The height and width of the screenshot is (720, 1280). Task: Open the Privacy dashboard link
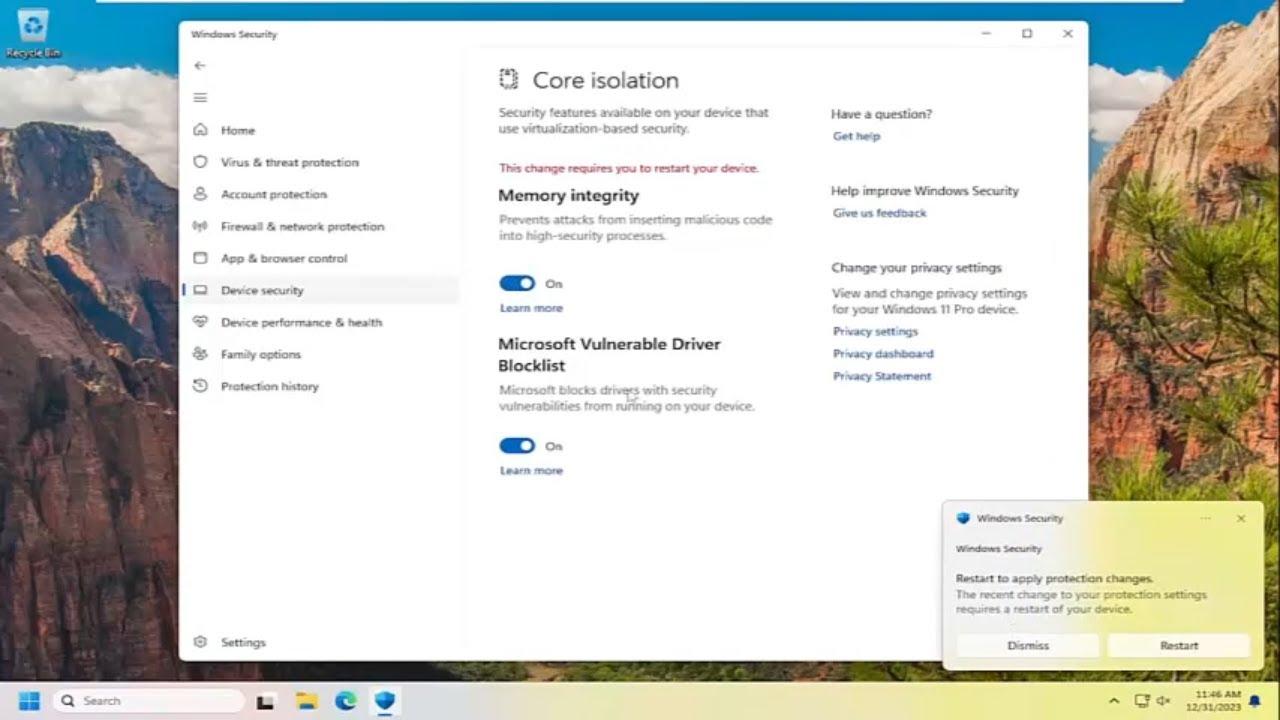[883, 353]
